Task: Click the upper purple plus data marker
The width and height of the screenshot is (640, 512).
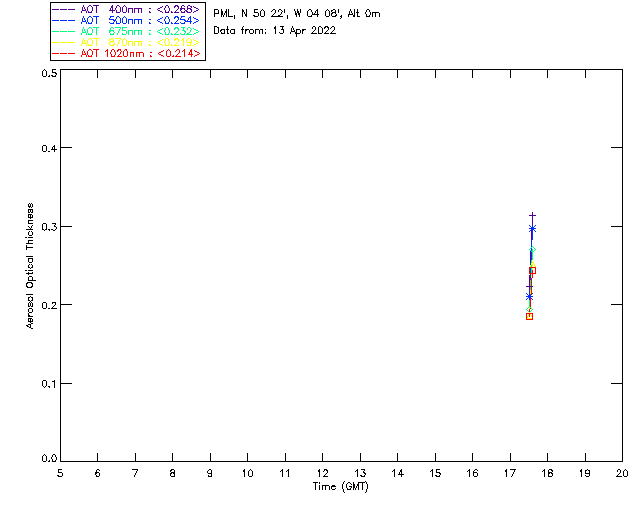Action: tap(532, 215)
